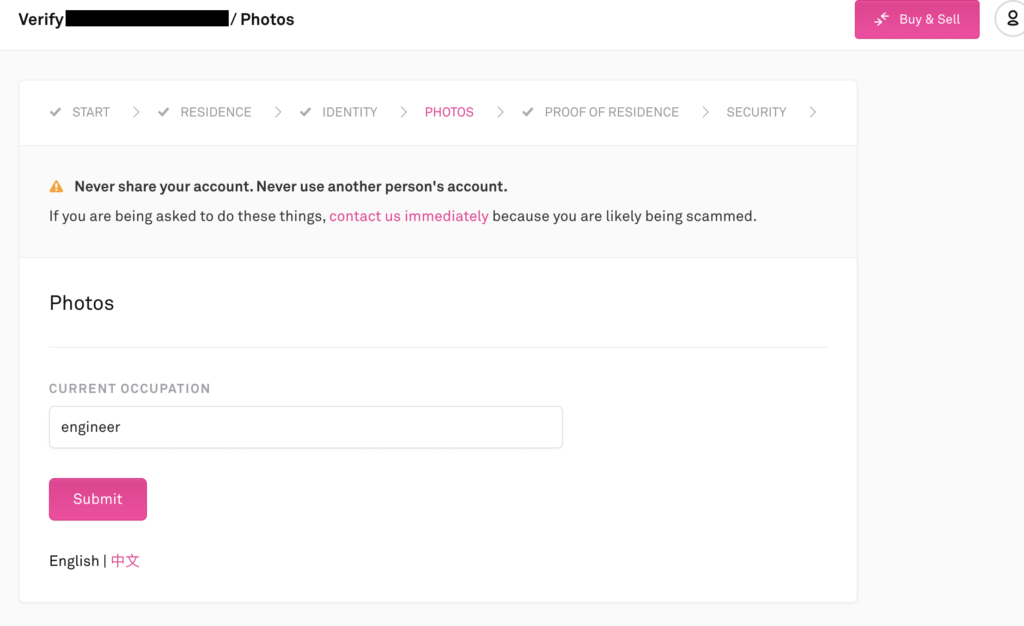This screenshot has height=626, width=1024.
Task: Click the checkmark icon beside RESIDENCE
Action: click(x=164, y=112)
